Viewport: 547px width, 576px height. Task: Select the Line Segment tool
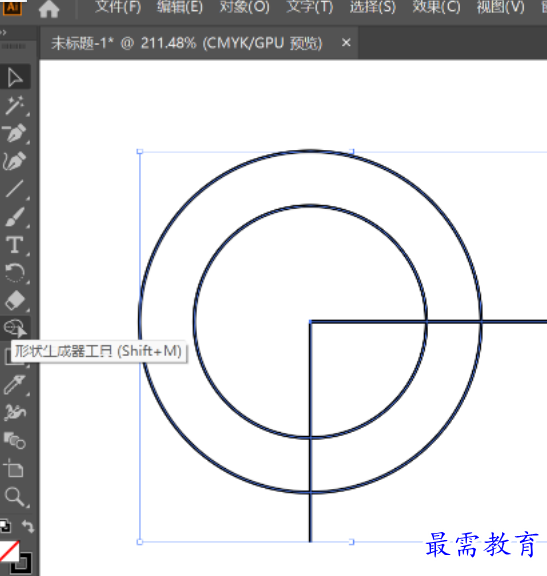pyautogui.click(x=15, y=189)
